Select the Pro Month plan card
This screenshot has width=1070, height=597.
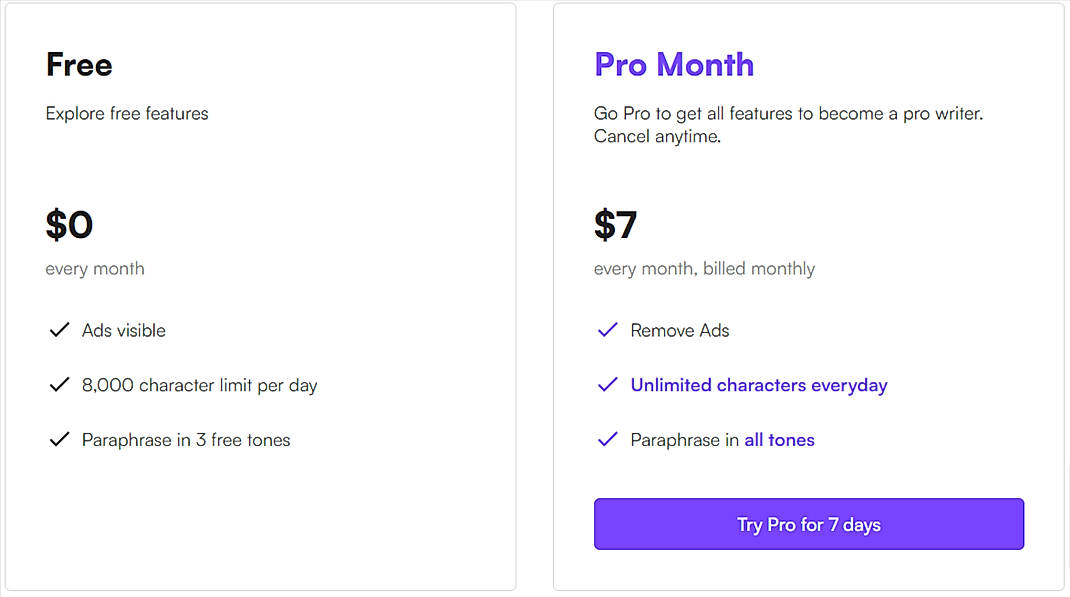coord(809,295)
